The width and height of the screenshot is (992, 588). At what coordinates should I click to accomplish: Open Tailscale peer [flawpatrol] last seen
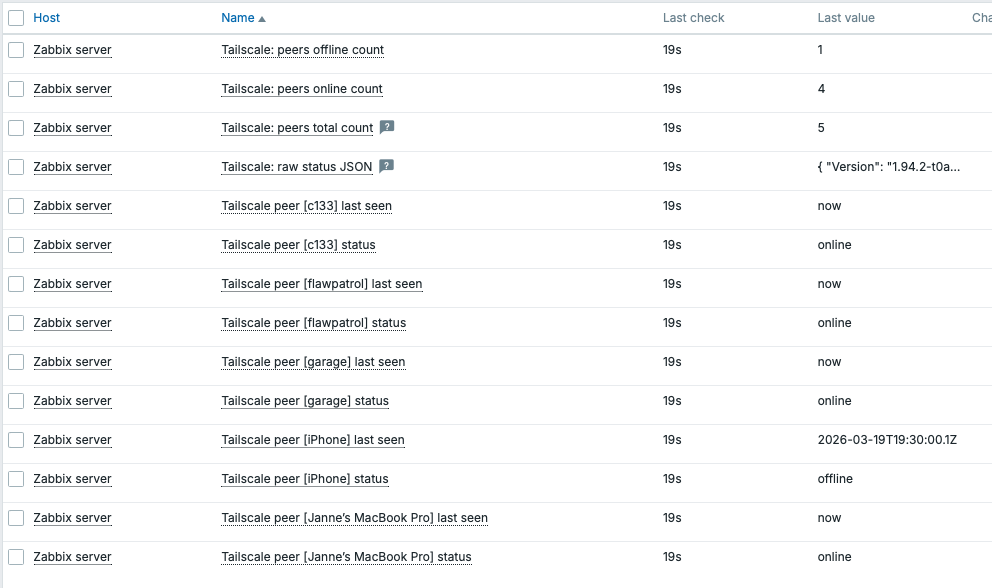pos(321,284)
